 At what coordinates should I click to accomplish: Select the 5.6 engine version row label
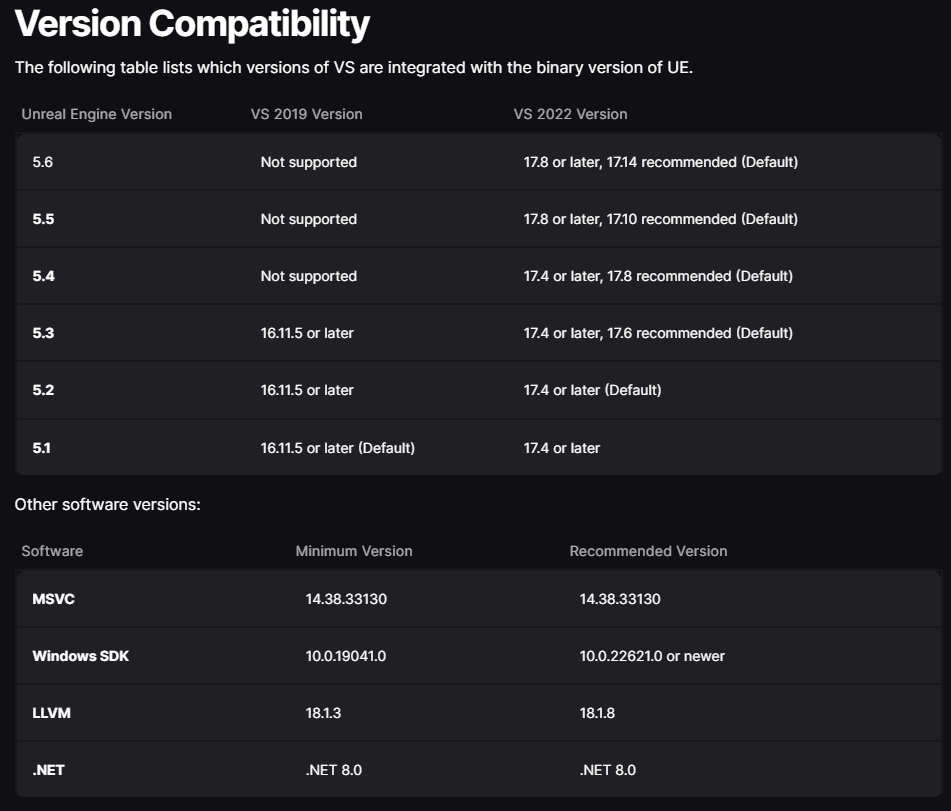tap(43, 162)
